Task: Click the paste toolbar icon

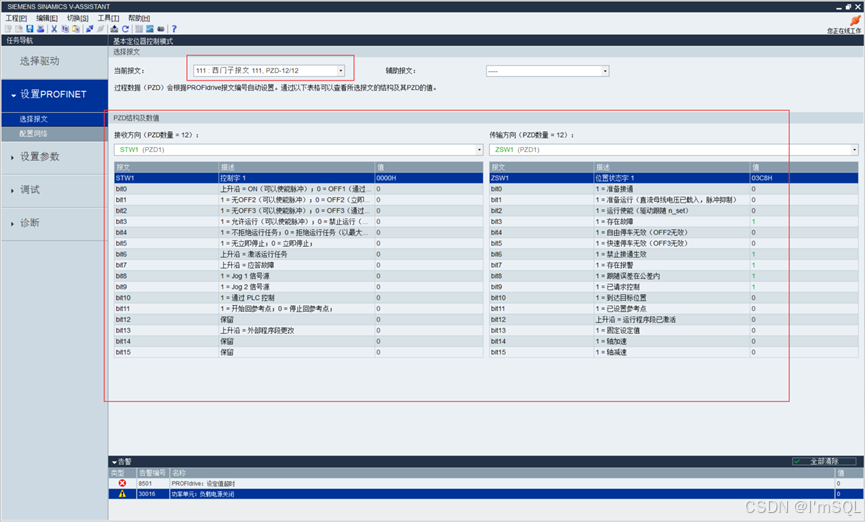Action: (x=76, y=29)
